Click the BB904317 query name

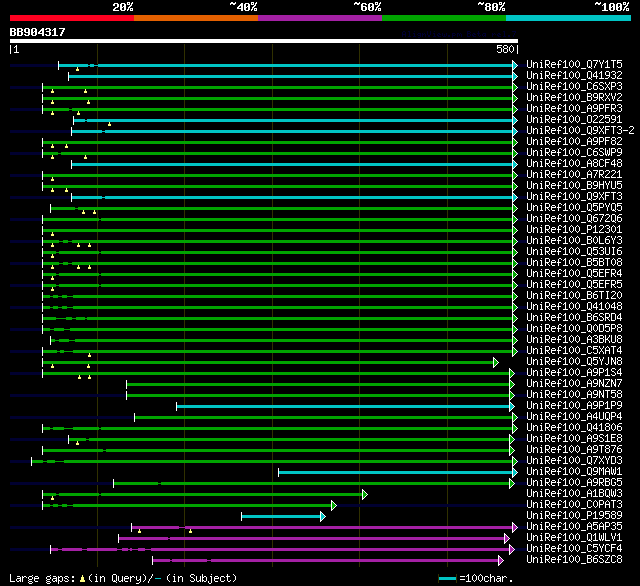click(x=38, y=32)
